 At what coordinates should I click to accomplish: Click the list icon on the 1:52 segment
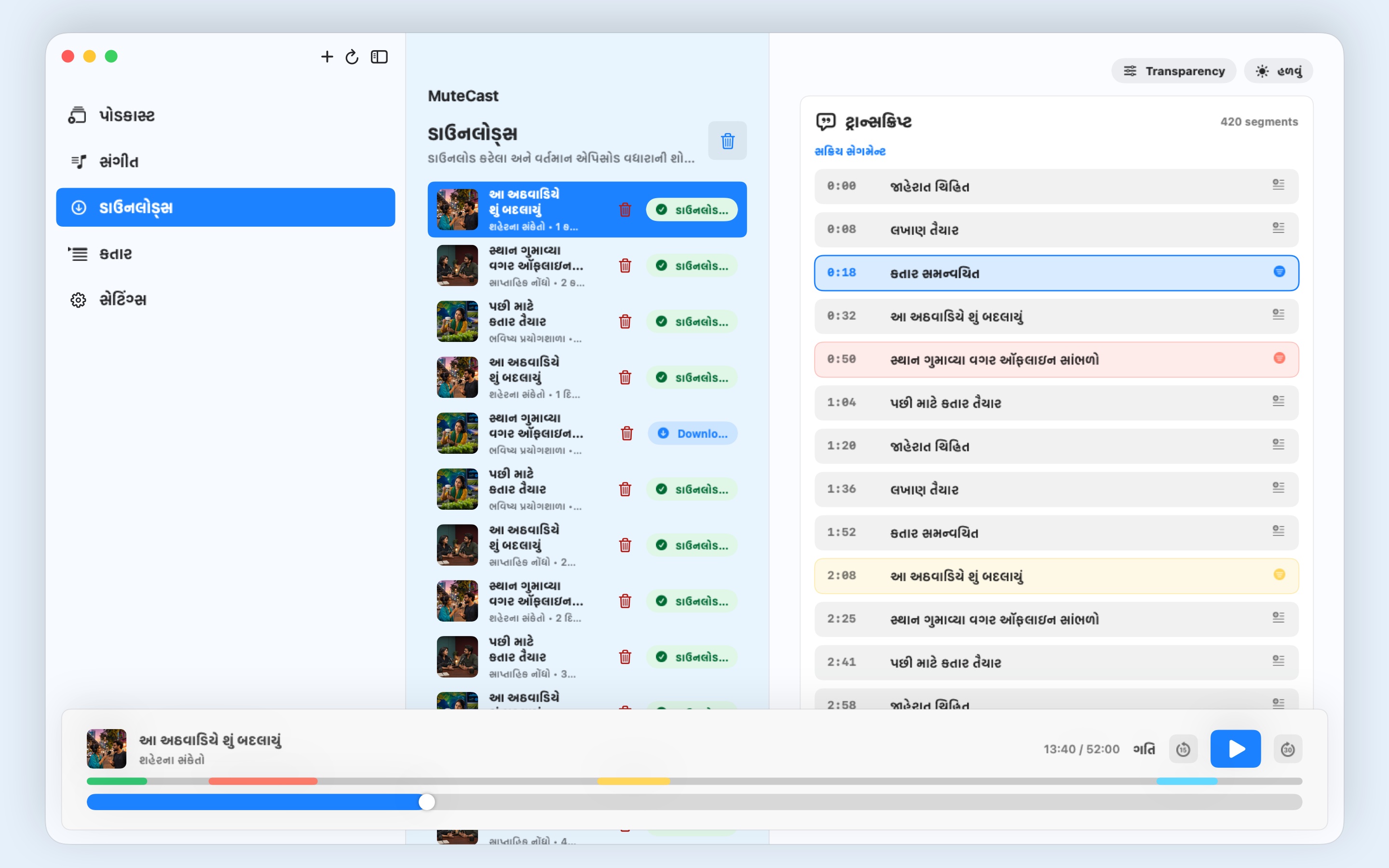(1278, 530)
